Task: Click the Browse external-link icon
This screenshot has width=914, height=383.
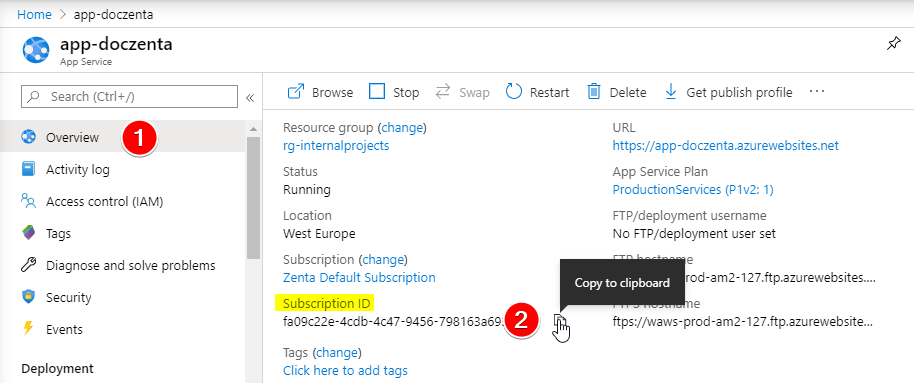Action: pyautogui.click(x=297, y=92)
